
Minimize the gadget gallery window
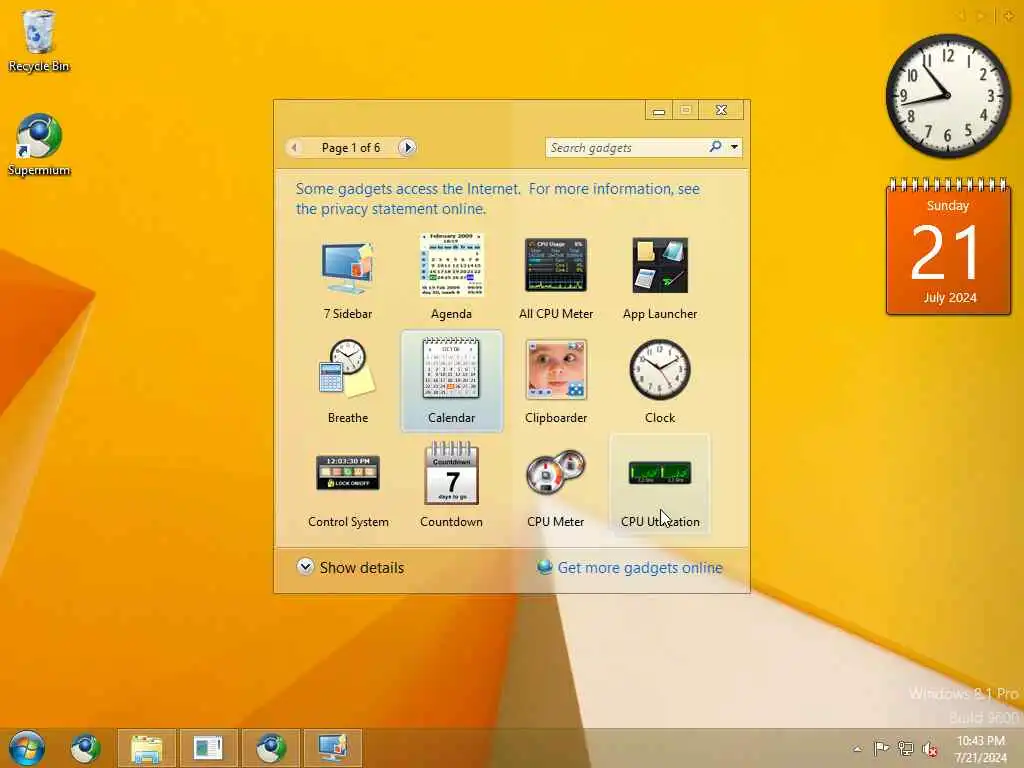point(659,110)
